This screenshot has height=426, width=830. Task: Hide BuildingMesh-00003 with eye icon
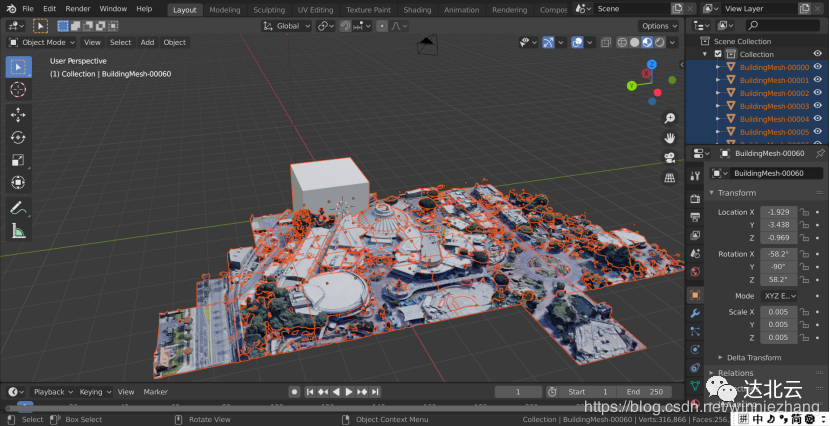coord(819,106)
